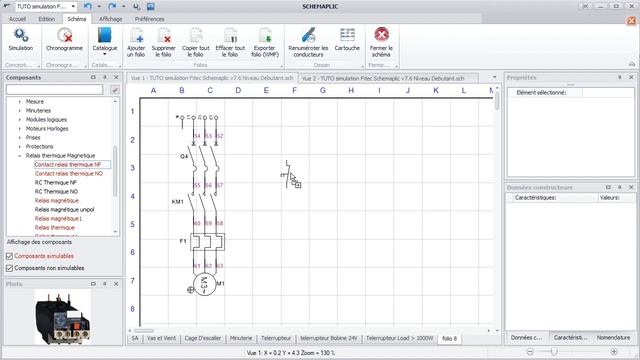
Task: Open the Catalogue dropdown arrow
Action: point(104,54)
